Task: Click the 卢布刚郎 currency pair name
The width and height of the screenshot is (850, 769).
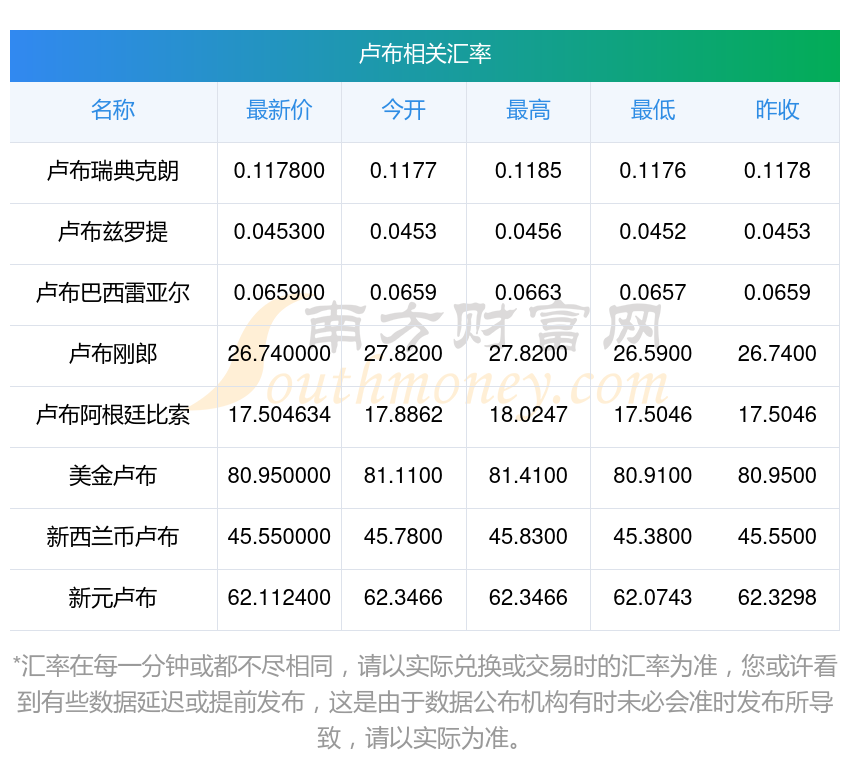Action: [x=113, y=354]
